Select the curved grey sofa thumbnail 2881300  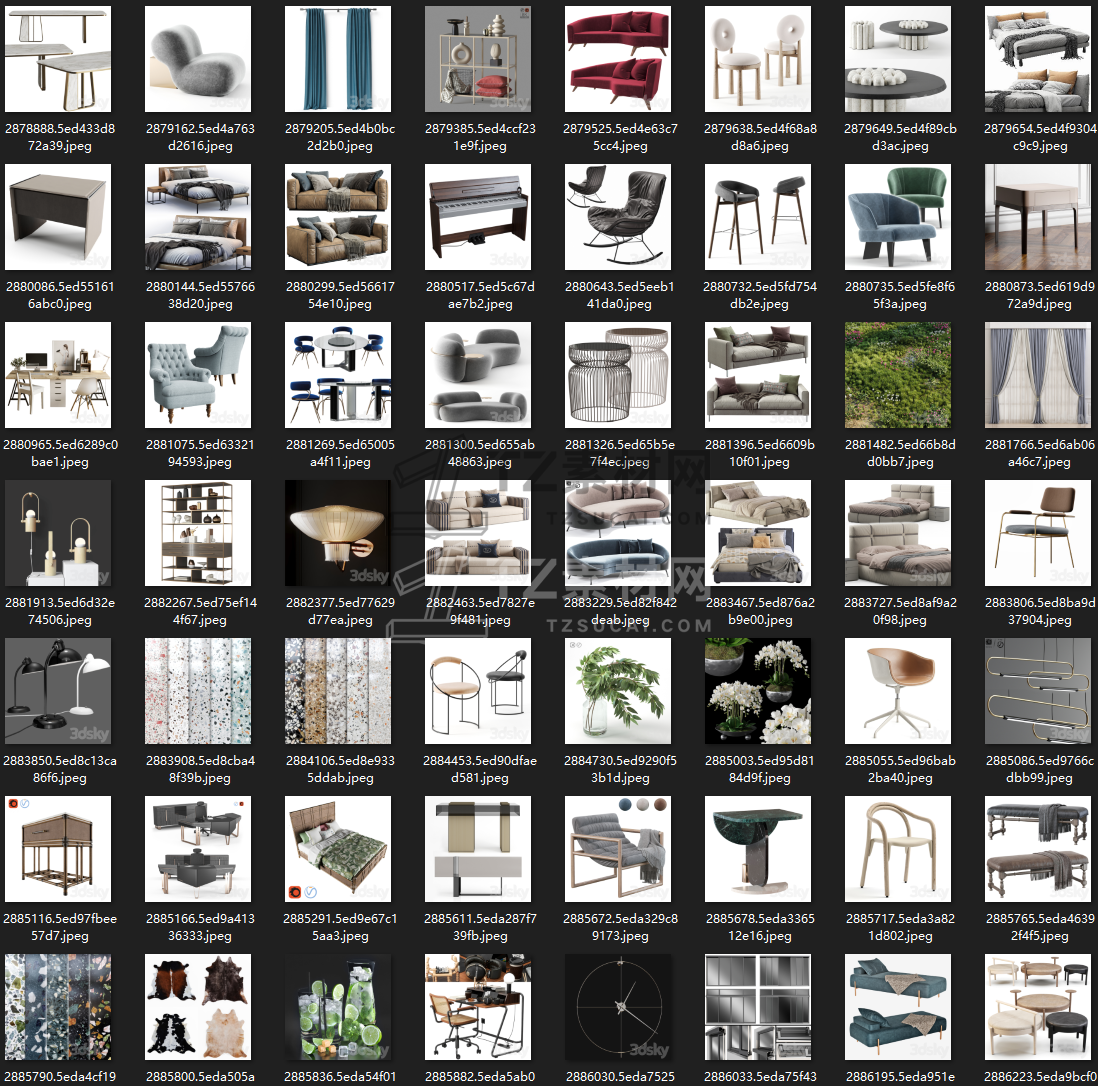(x=478, y=375)
